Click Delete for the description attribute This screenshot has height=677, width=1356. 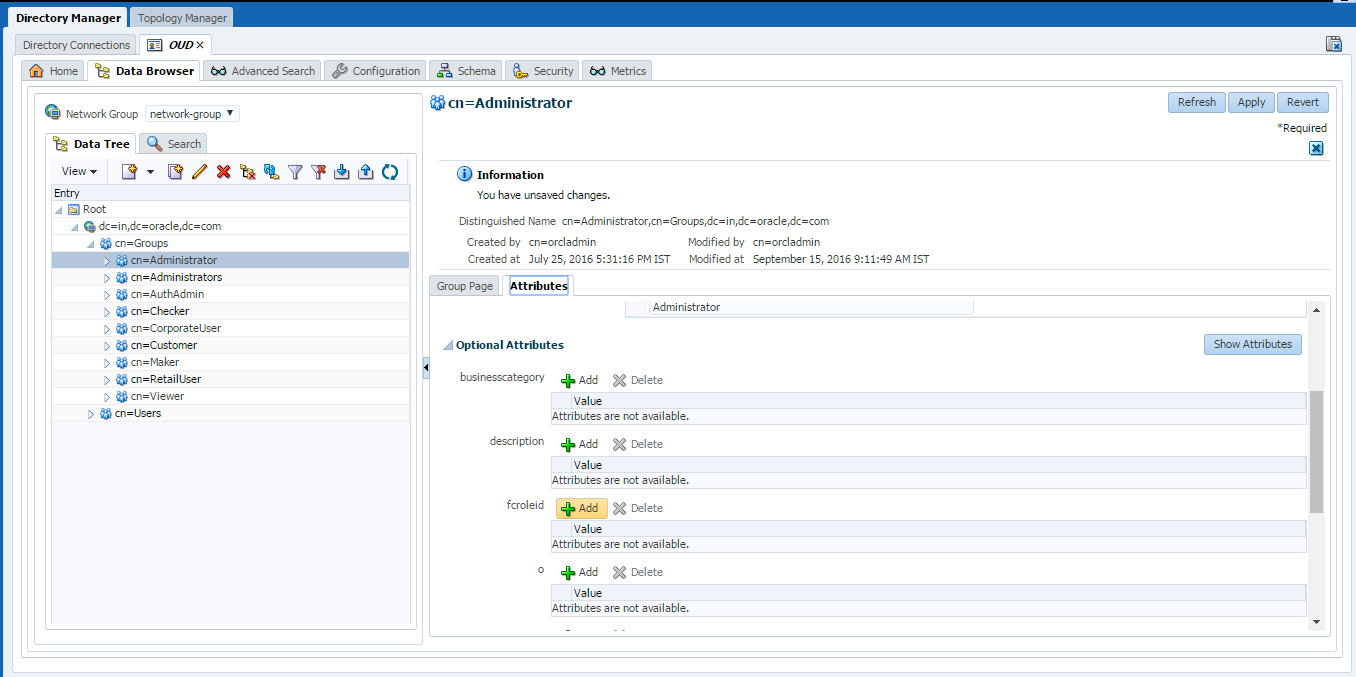coord(638,444)
